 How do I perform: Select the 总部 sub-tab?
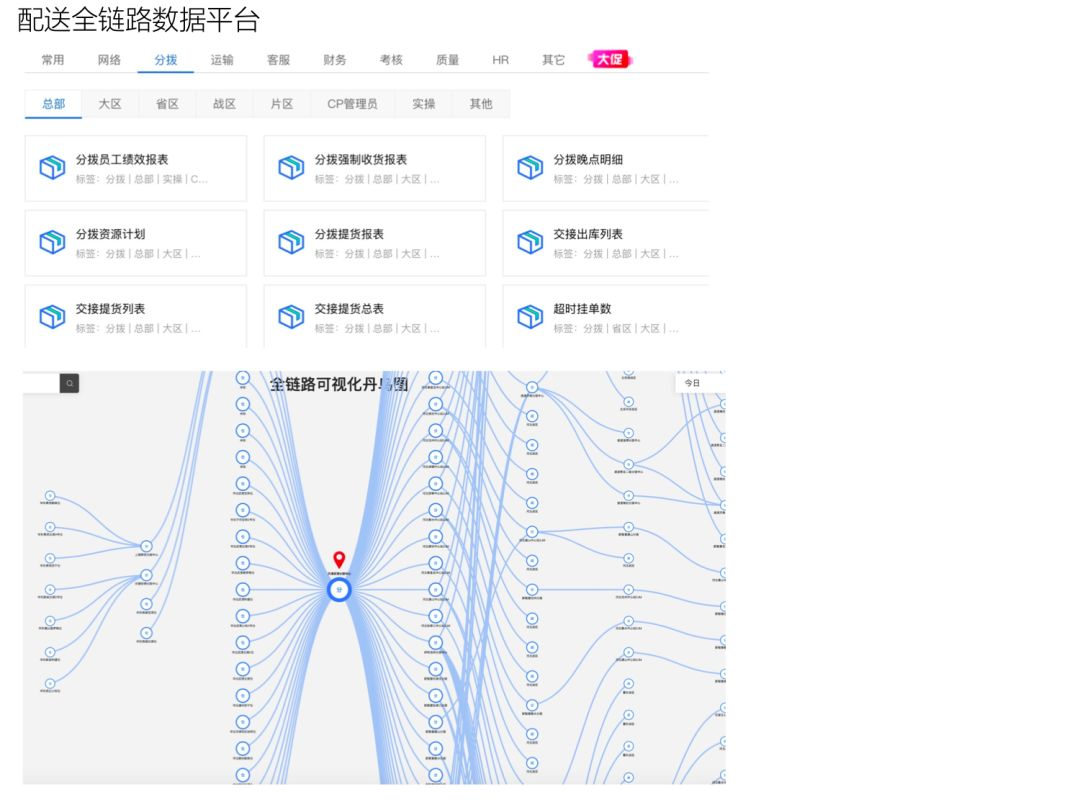54,104
